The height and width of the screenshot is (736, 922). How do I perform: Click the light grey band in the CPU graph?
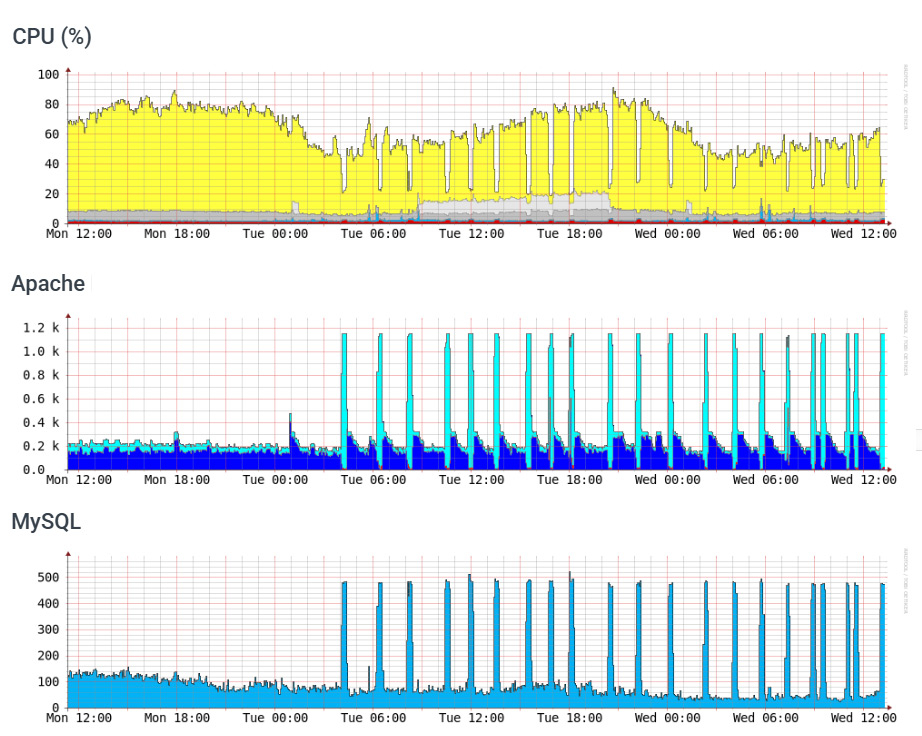500,206
